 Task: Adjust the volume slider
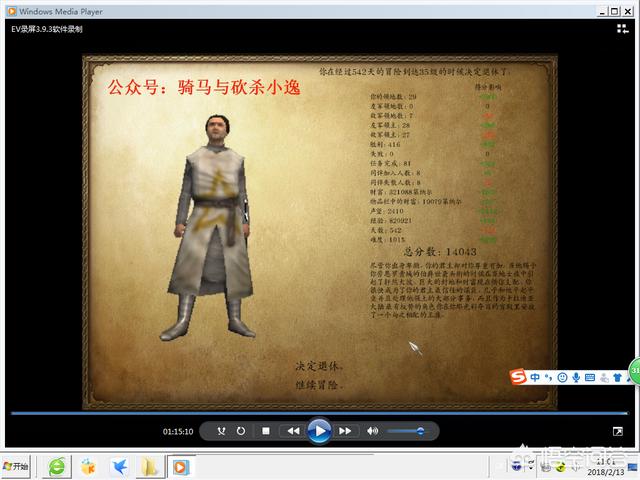tap(406, 431)
